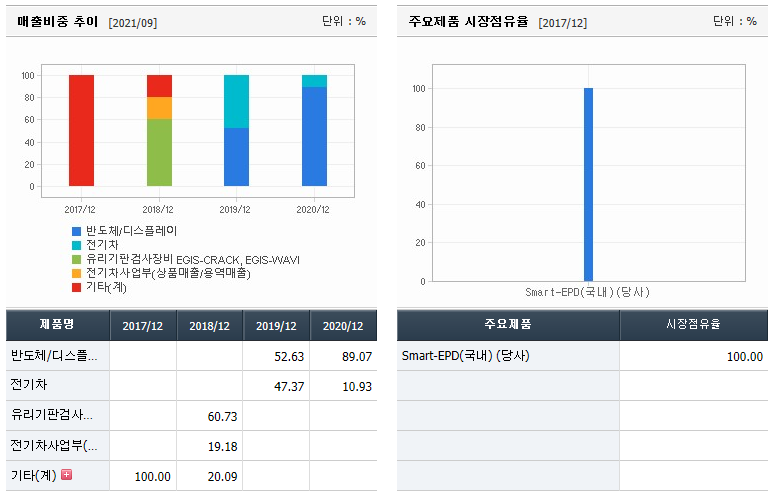Select the 2018/12 table column header
Image resolution: width=776 pixels, height=497 pixels.
point(209,325)
